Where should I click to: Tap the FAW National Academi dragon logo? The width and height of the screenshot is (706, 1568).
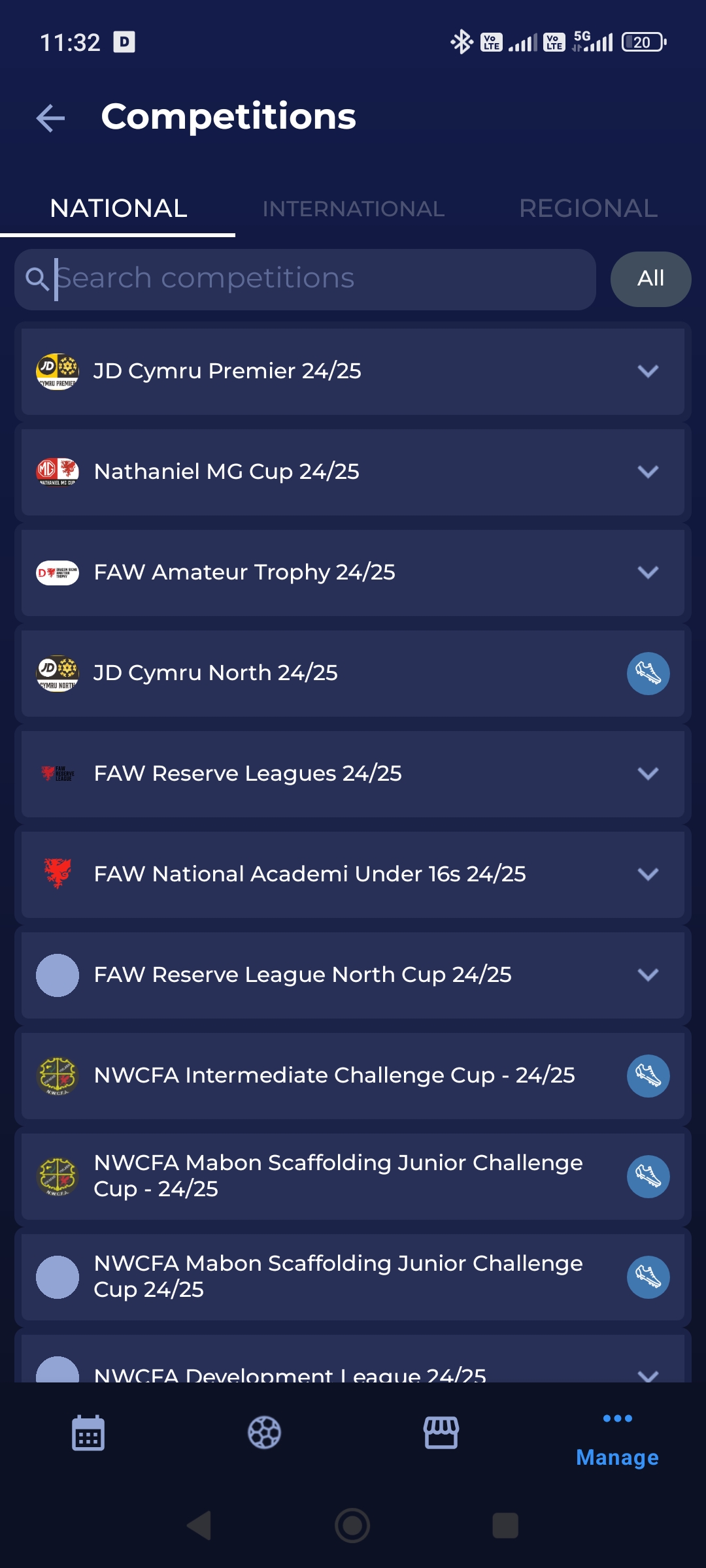58,874
